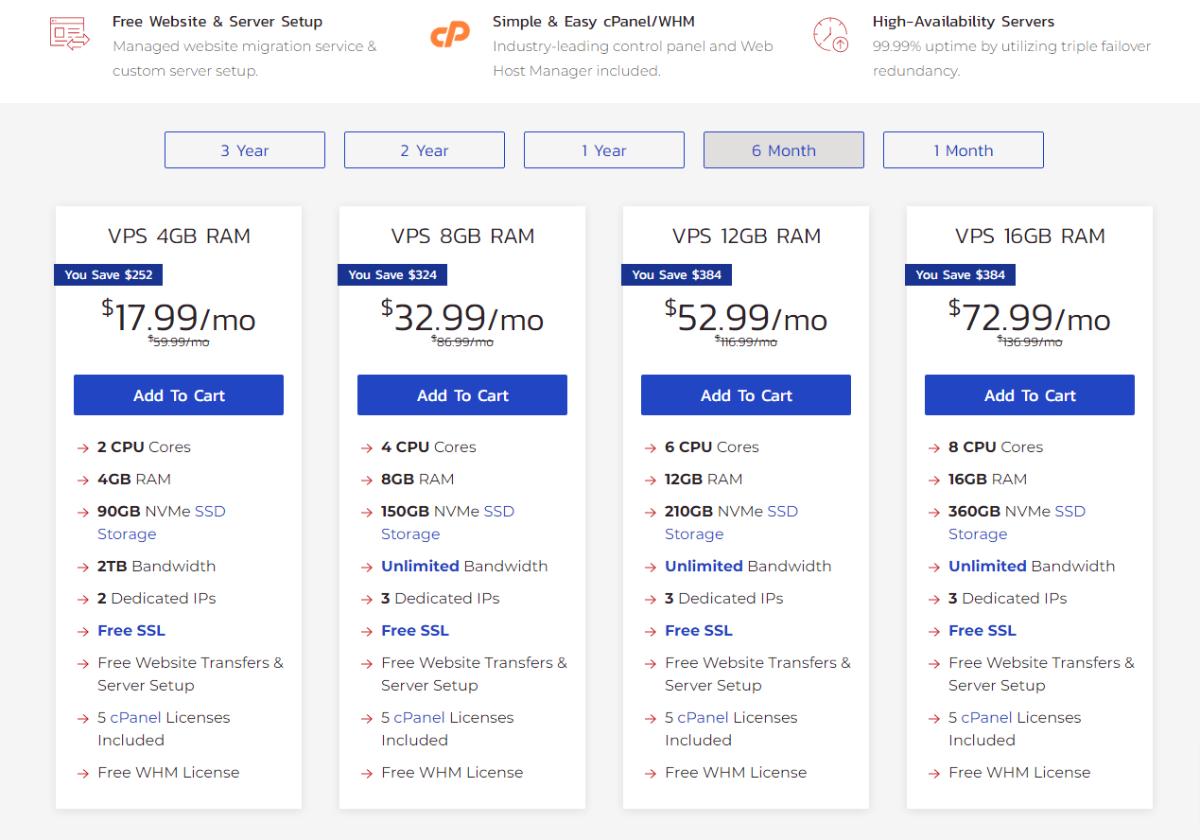Open cPanel link in VPS 12GB plan
The image size is (1200, 840).
tap(703, 717)
